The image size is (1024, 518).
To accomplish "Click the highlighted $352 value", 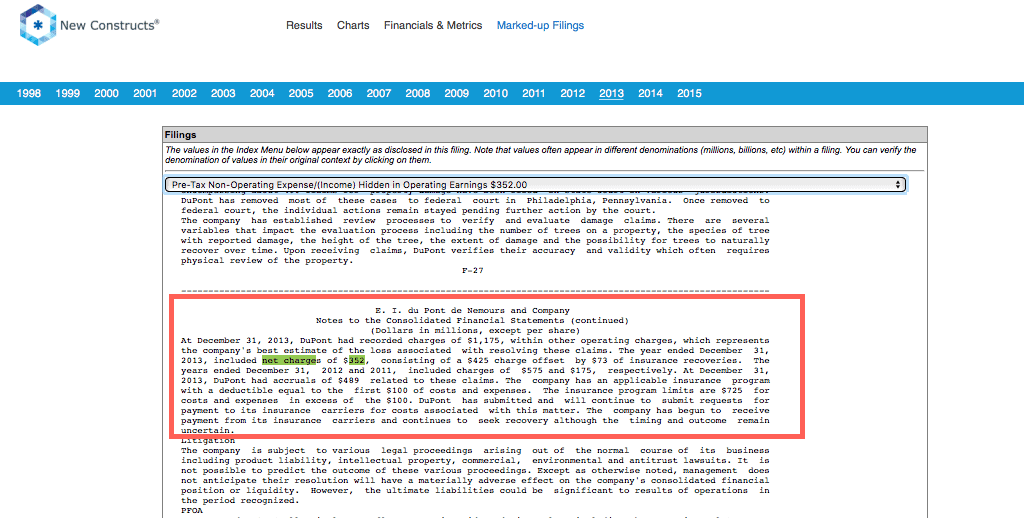I will coord(357,361).
